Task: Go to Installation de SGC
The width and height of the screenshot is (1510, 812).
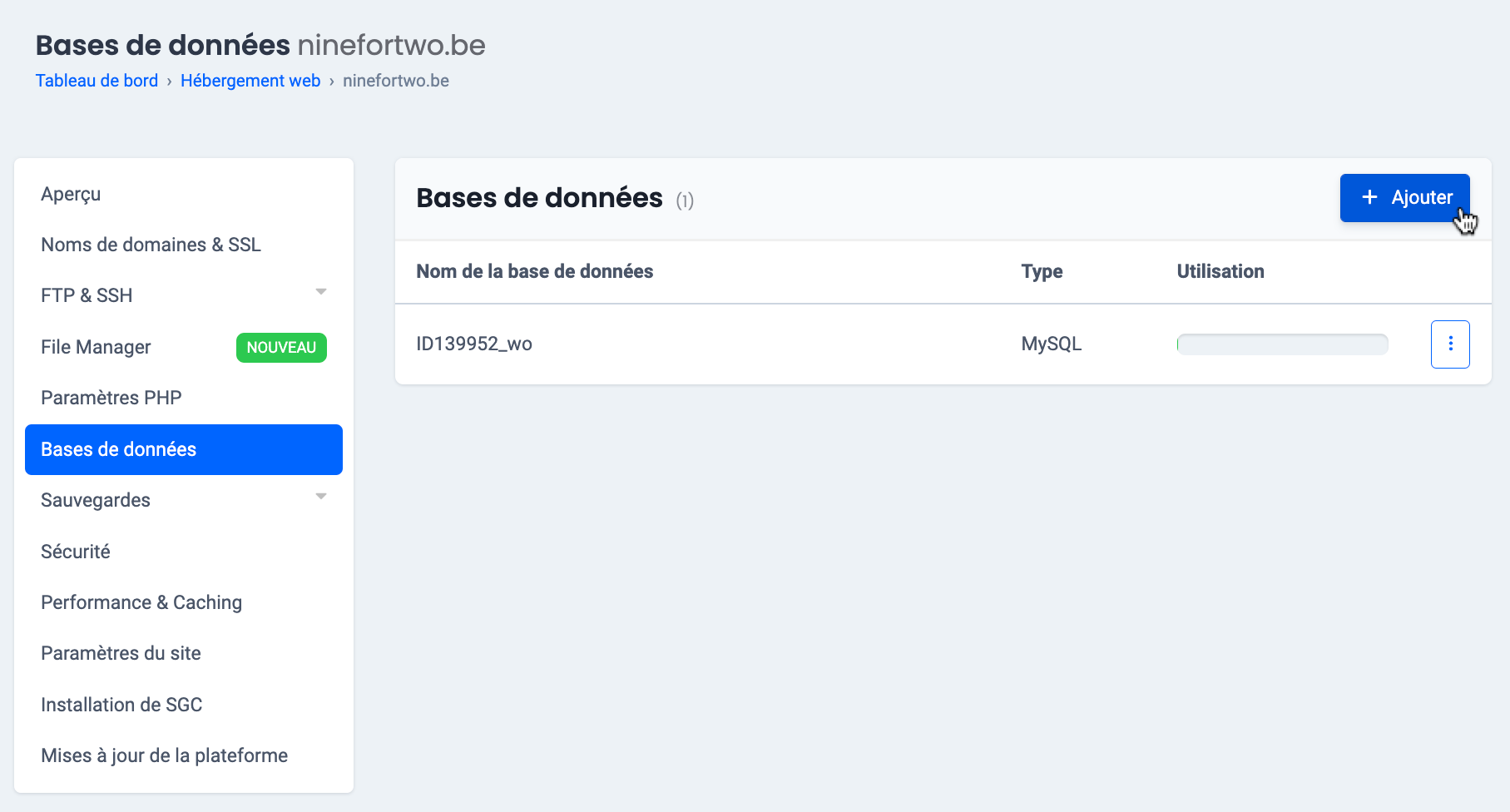Action: (x=121, y=705)
